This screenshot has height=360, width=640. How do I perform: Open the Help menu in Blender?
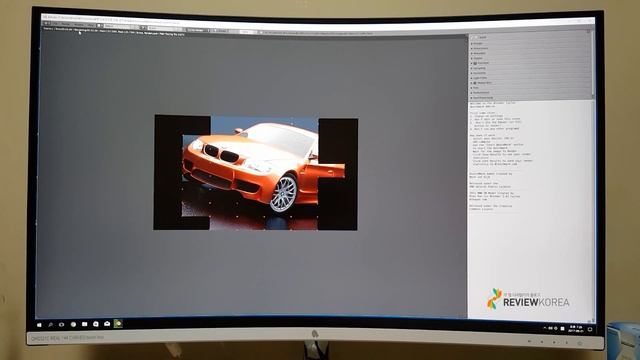coord(90,25)
